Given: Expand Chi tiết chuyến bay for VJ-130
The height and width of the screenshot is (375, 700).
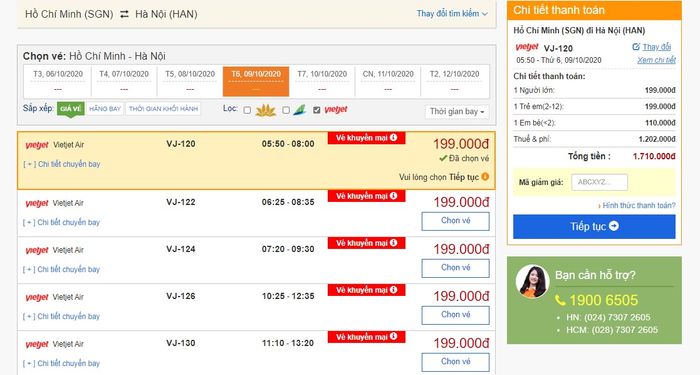Looking at the screenshot, I should coord(62,363).
